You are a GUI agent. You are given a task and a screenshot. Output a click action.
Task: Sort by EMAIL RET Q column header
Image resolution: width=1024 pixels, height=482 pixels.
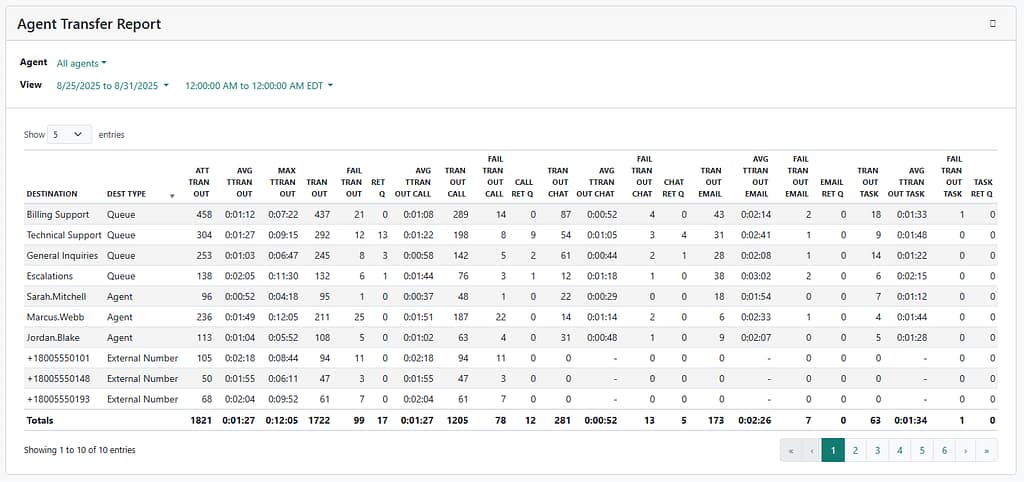click(832, 188)
